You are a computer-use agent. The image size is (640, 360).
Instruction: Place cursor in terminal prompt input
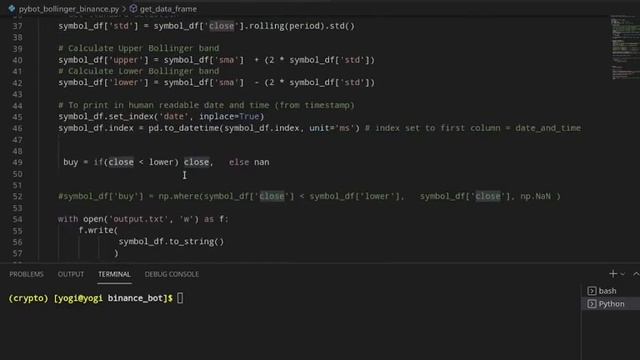(180, 298)
